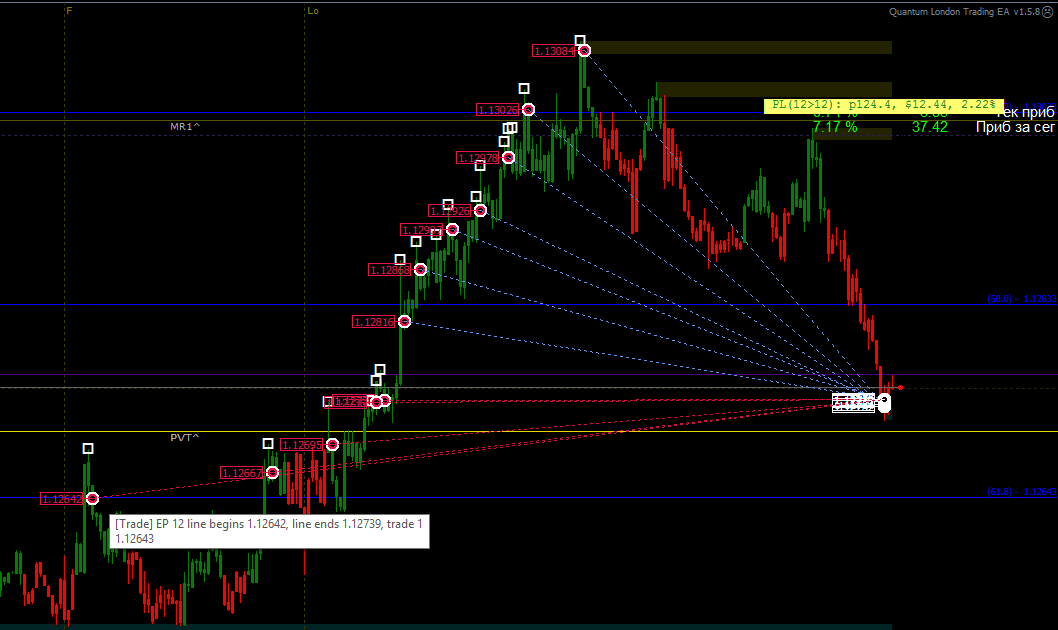Select the entry circle marker beside 1.12978
Viewport: 1058px width, 630px height.
[508, 157]
